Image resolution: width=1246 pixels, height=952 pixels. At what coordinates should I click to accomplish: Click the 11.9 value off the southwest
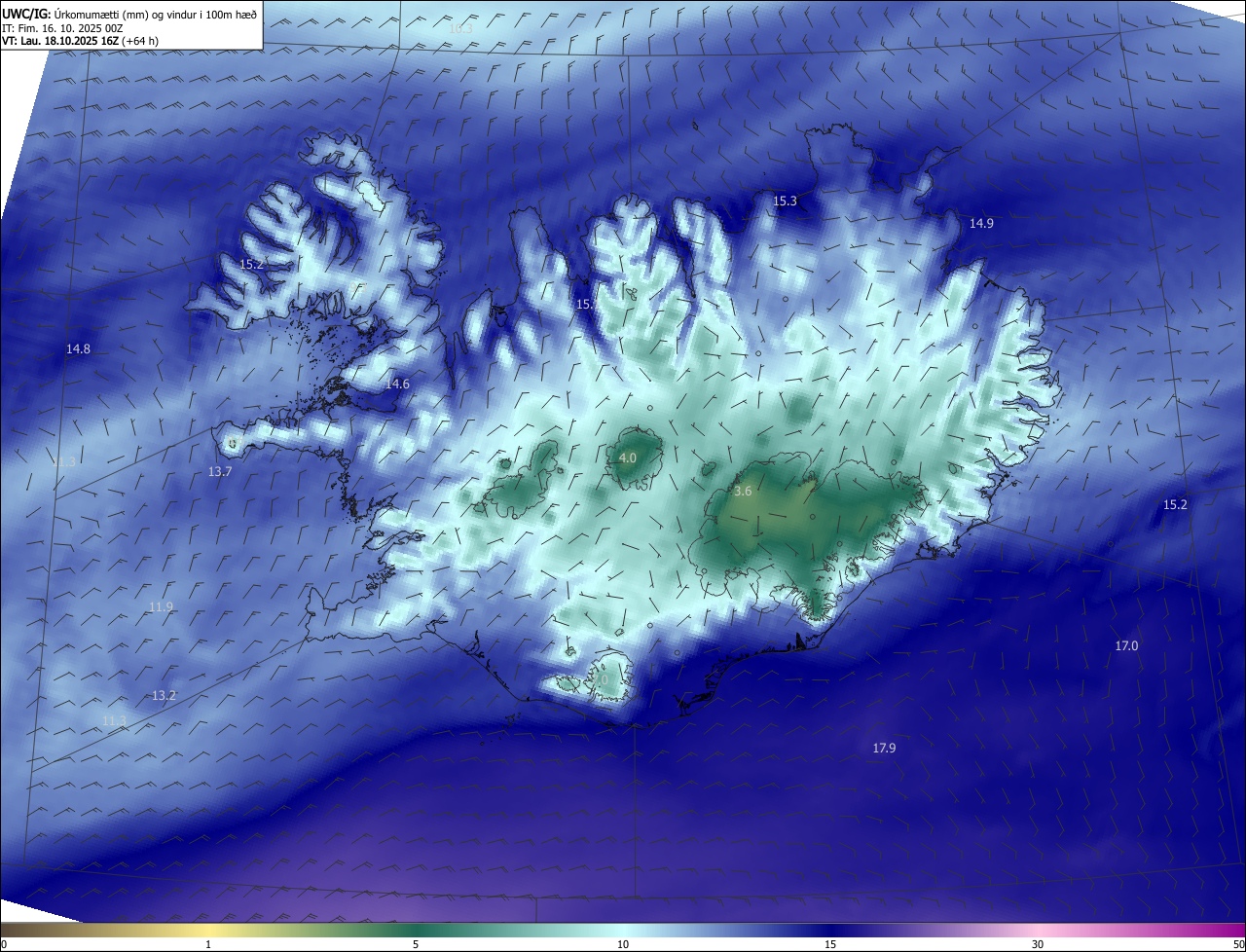pos(161,607)
